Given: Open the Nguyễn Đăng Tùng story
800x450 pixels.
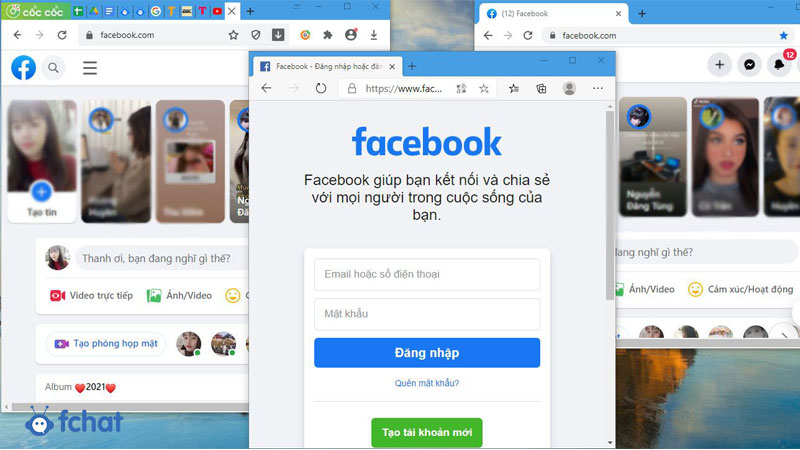Looking at the screenshot, I should (x=653, y=157).
